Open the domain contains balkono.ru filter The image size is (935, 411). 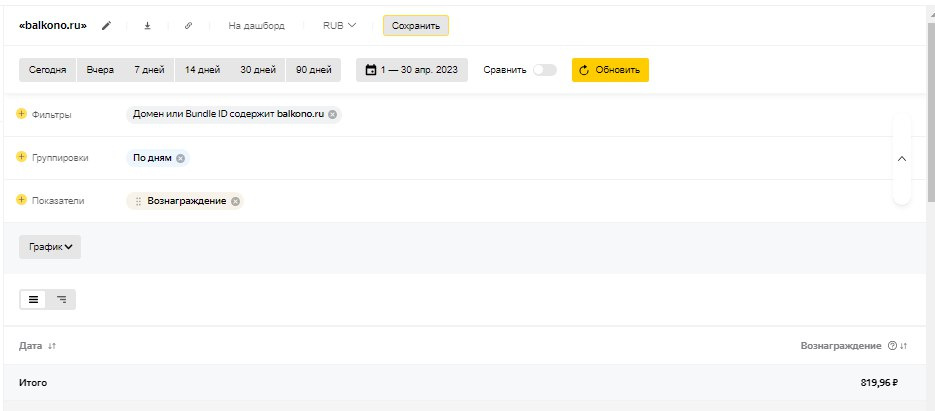[x=228, y=115]
